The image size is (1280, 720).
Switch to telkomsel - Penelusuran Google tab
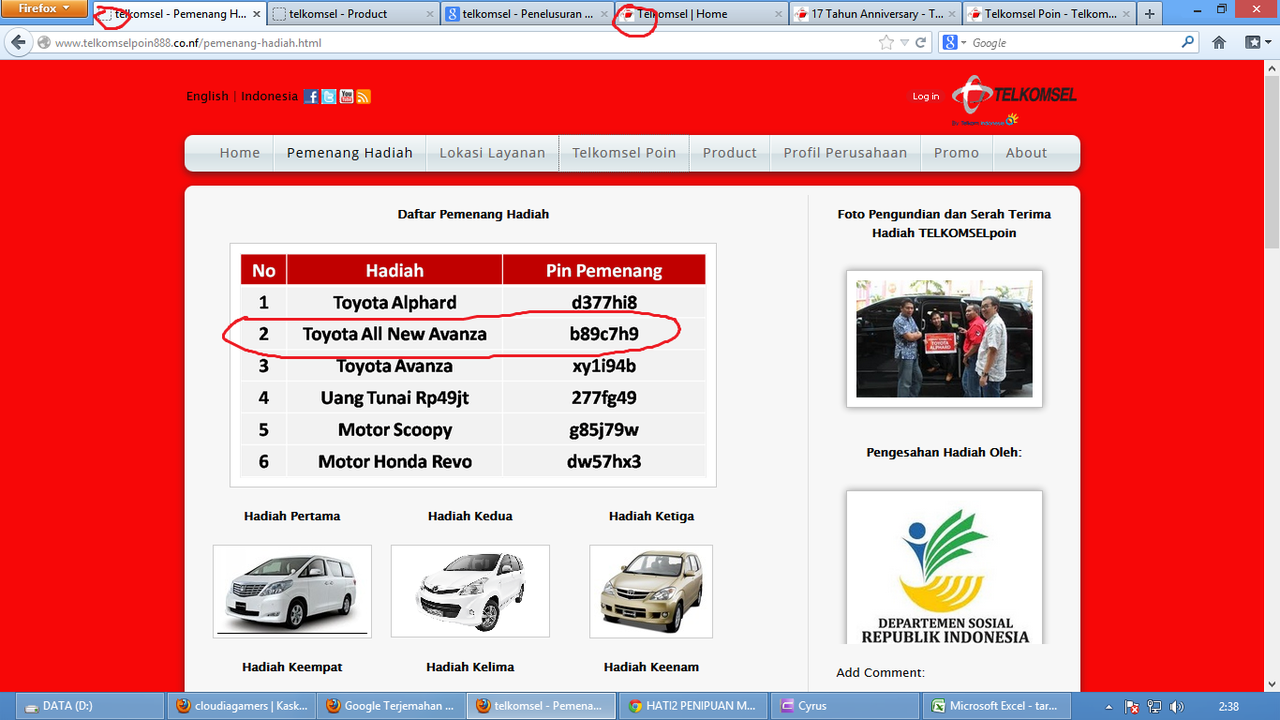pyautogui.click(x=527, y=14)
